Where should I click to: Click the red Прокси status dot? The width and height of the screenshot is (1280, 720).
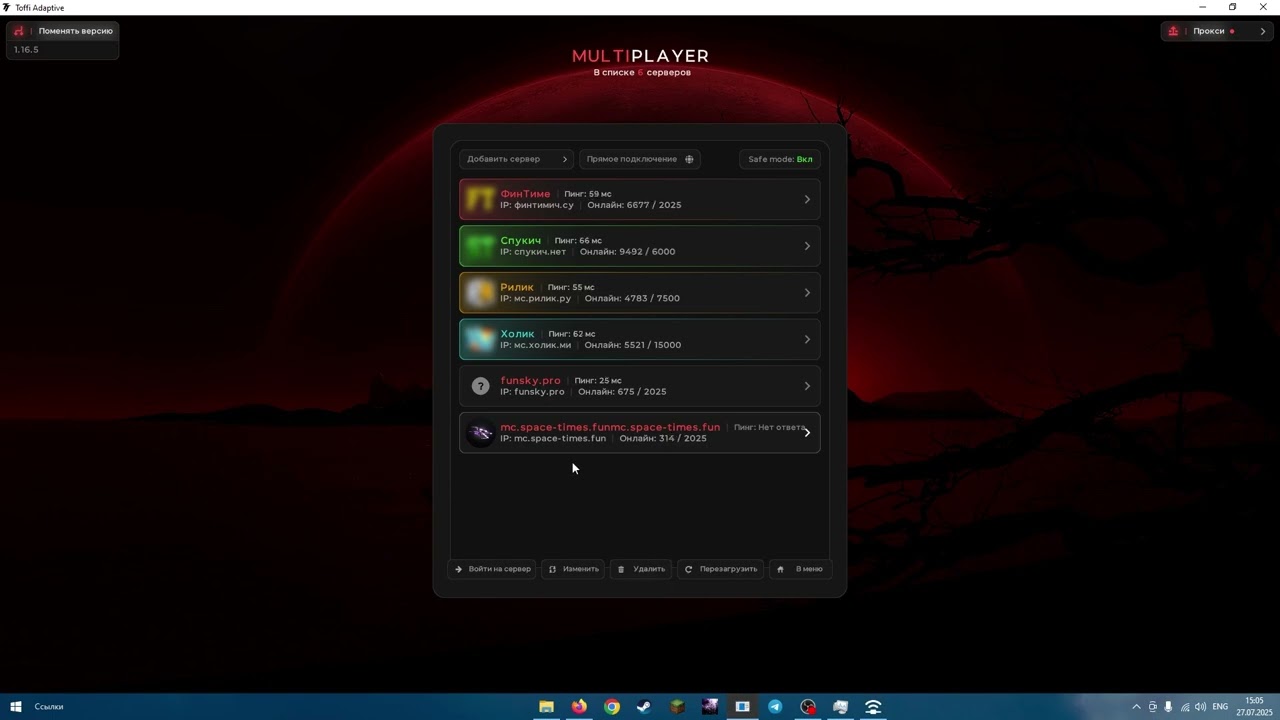(x=1232, y=31)
